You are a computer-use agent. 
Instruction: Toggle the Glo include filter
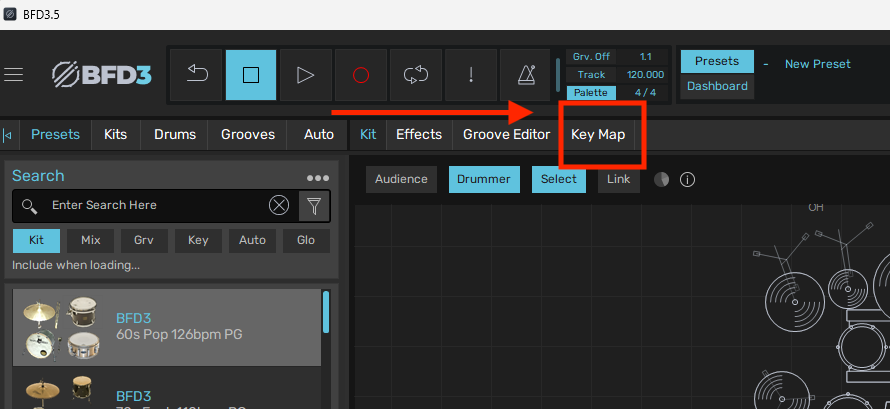pyautogui.click(x=306, y=241)
